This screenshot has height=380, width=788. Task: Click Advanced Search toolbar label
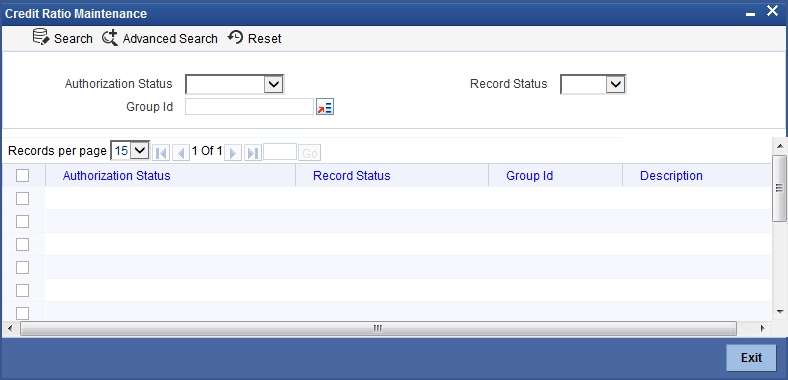pos(170,39)
